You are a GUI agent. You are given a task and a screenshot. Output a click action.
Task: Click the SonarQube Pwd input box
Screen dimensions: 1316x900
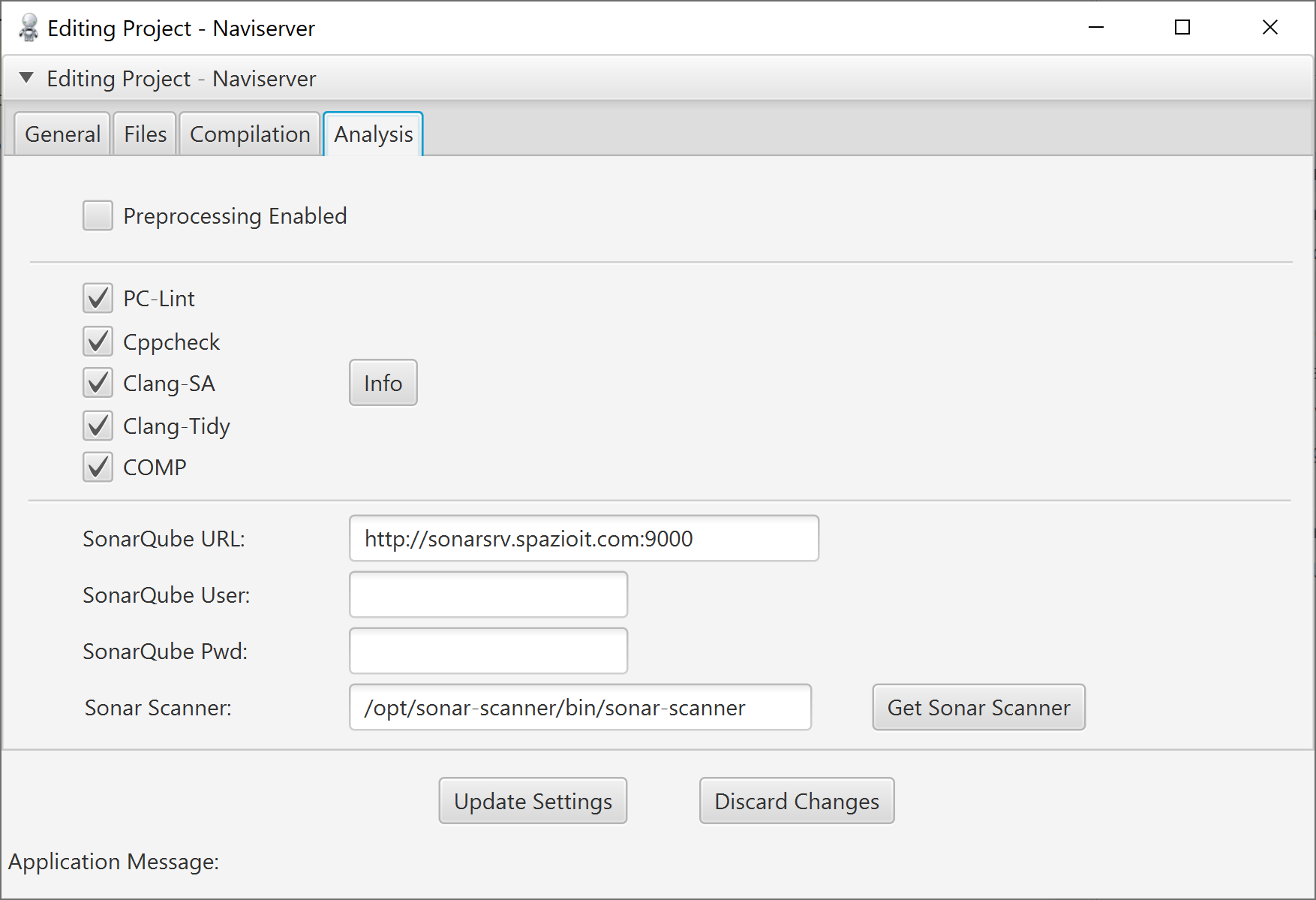coord(488,651)
